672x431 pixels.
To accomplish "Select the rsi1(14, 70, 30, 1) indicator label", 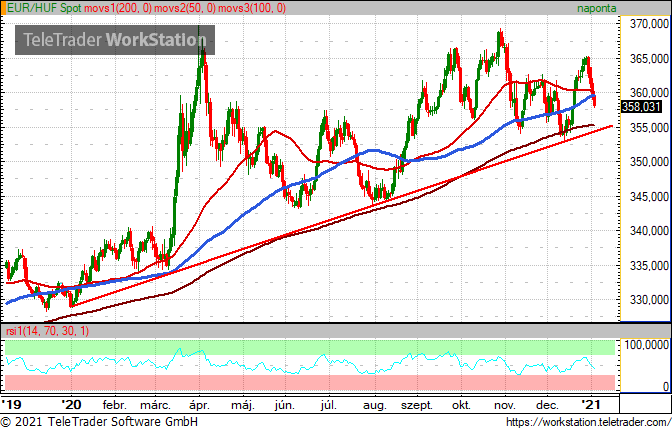I will click(x=47, y=331).
